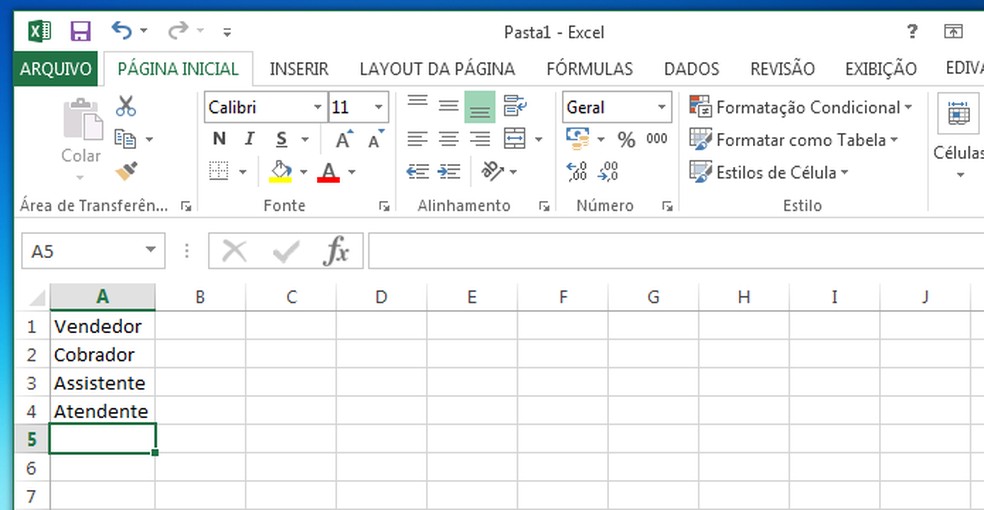Align text to middle of cell

coord(448,107)
